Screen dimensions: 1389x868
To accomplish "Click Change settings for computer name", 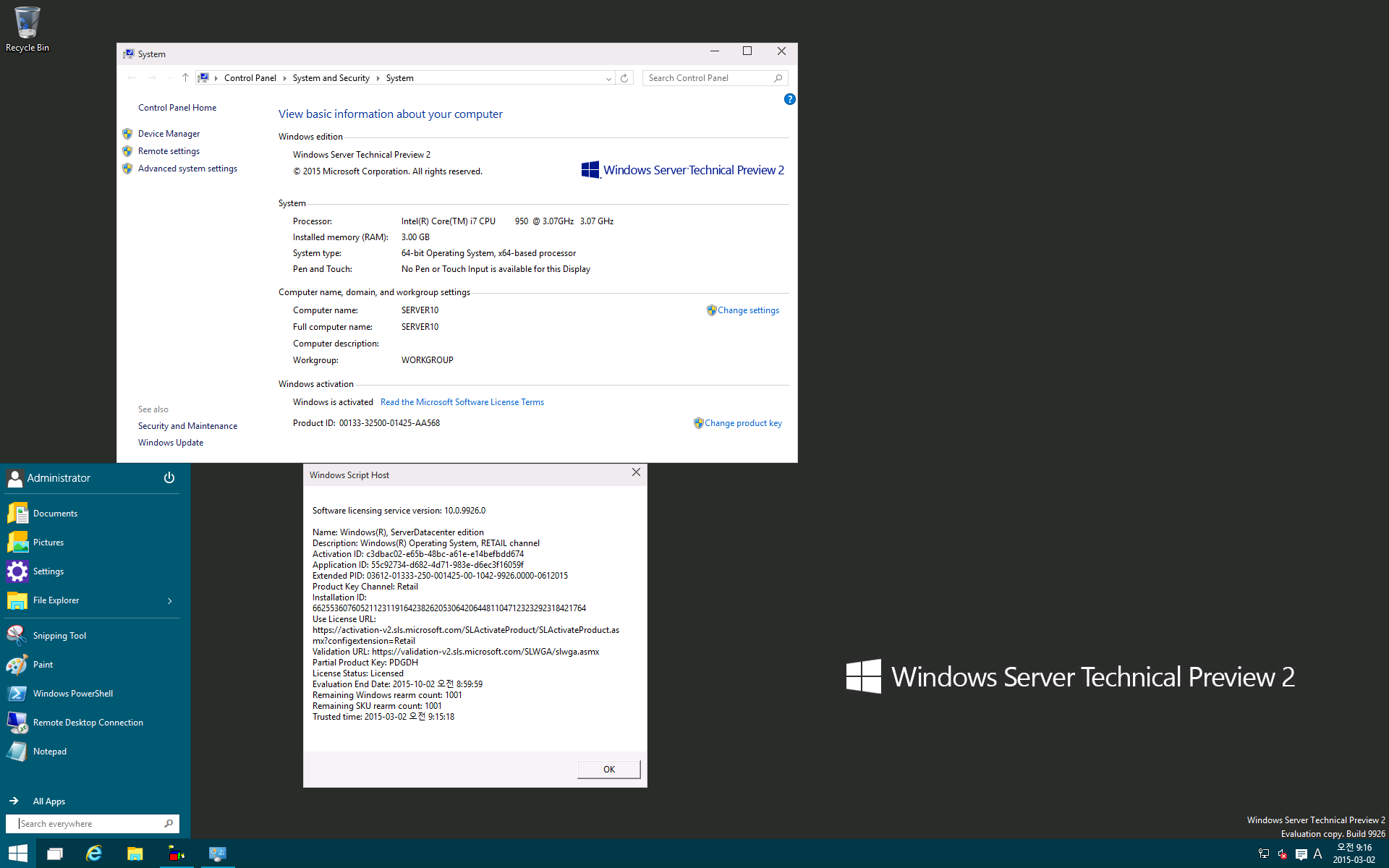I will 748,310.
